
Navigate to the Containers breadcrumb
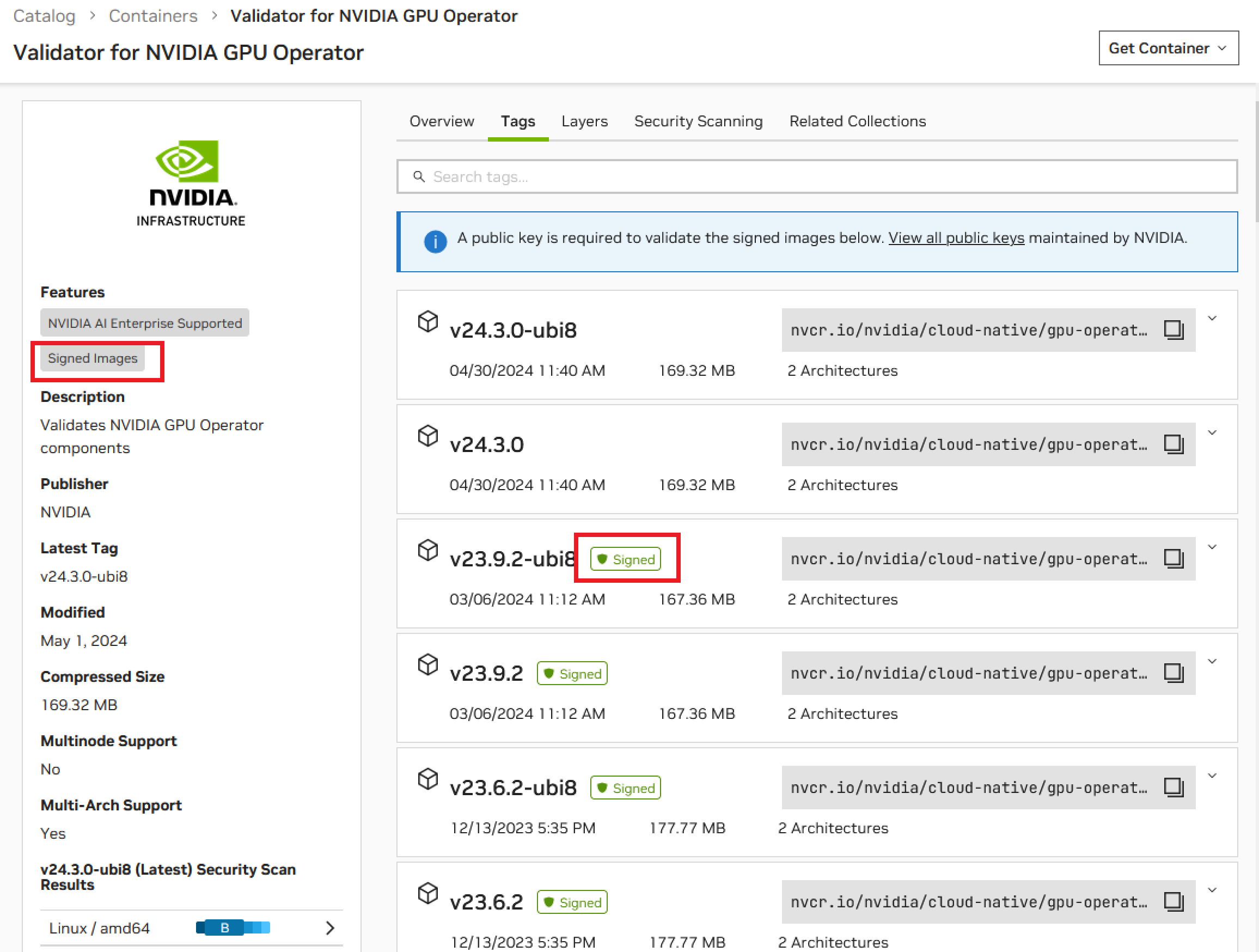click(x=152, y=15)
